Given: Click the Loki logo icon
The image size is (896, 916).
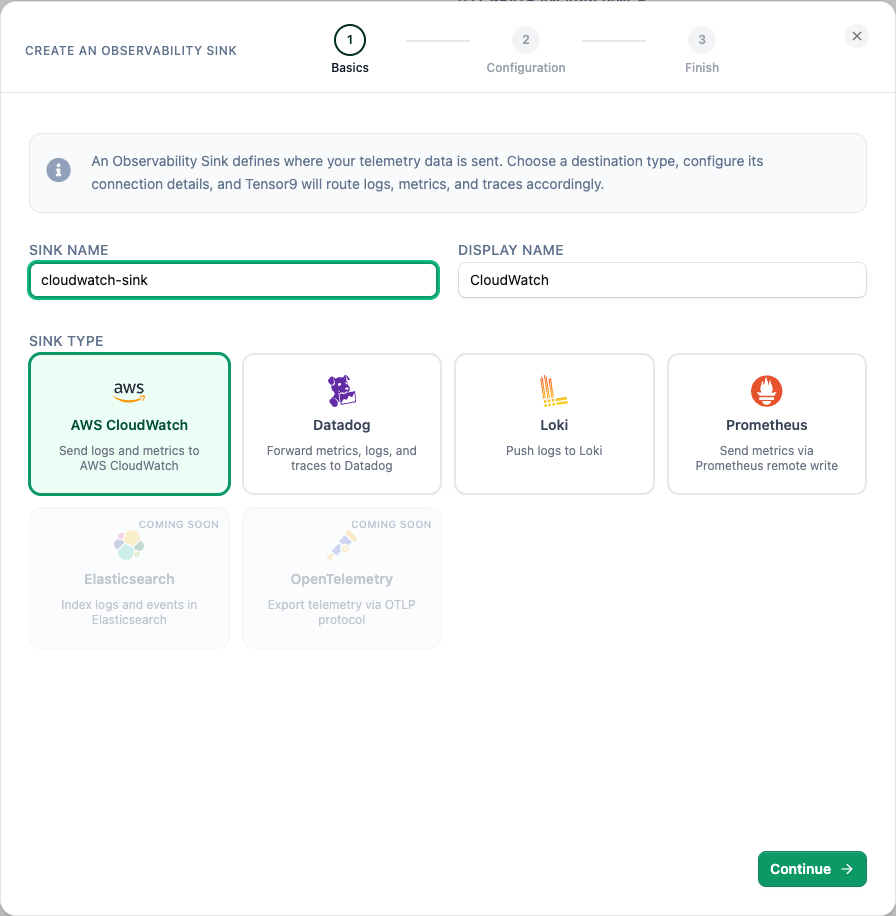Looking at the screenshot, I should point(554,391).
